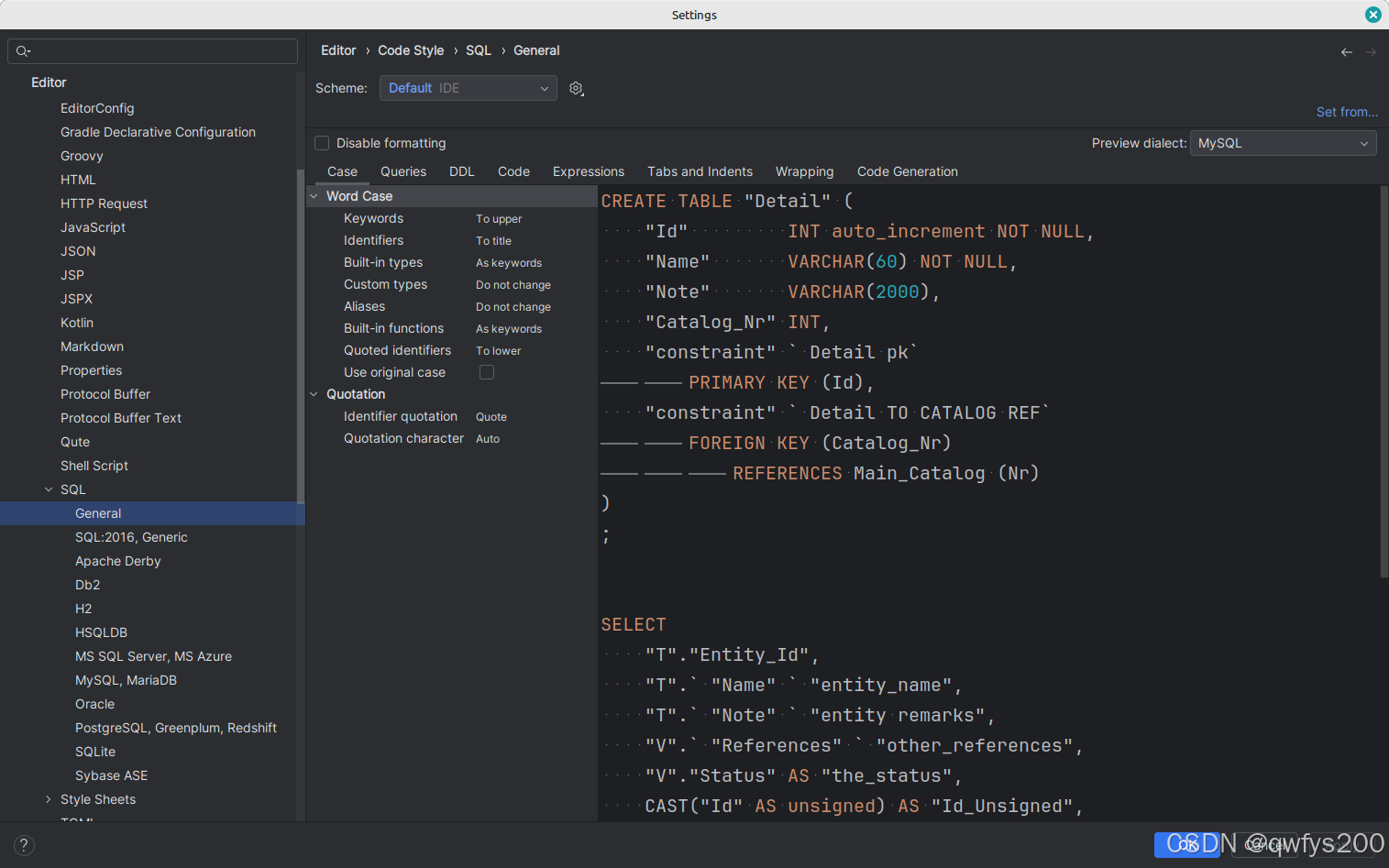Change Custom types 'Do not change' value

pyautogui.click(x=513, y=285)
